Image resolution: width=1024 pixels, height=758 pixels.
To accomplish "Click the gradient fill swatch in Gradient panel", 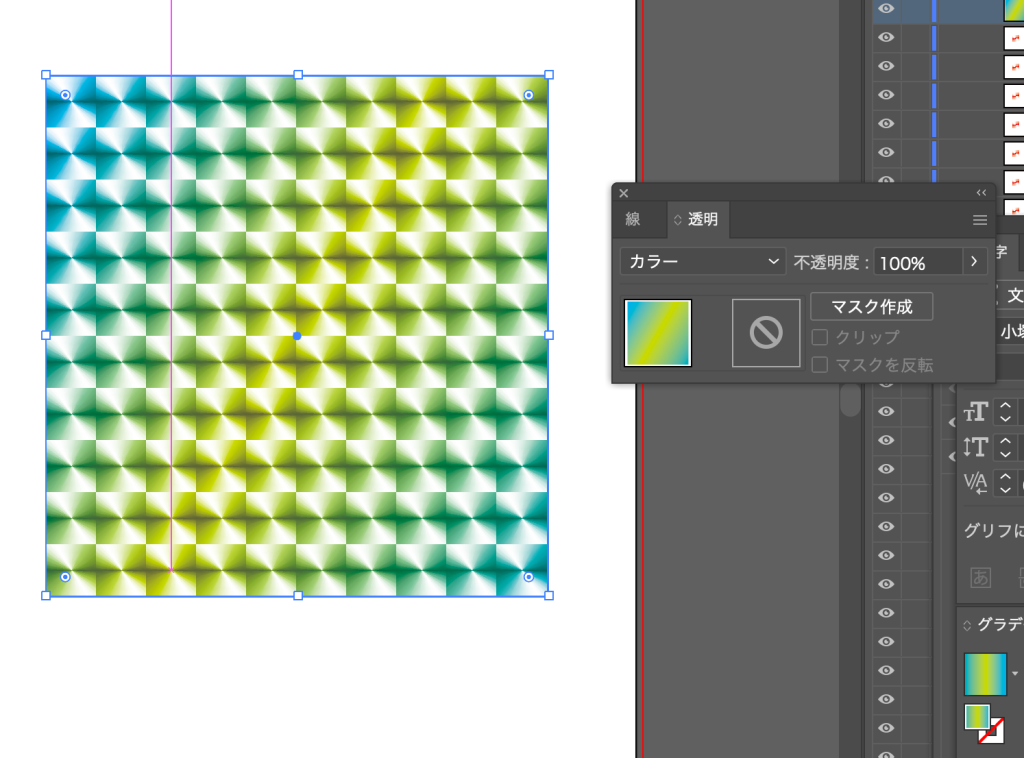I will 985,674.
